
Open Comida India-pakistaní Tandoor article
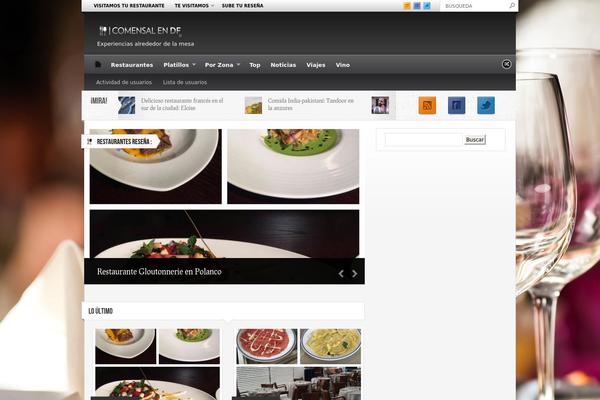[311, 104]
